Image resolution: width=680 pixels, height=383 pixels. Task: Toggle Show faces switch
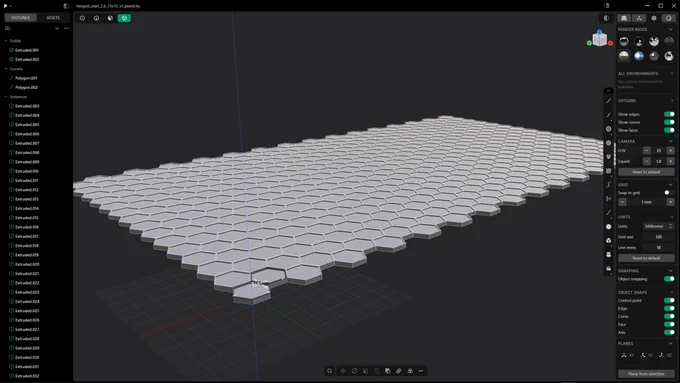[x=669, y=130]
